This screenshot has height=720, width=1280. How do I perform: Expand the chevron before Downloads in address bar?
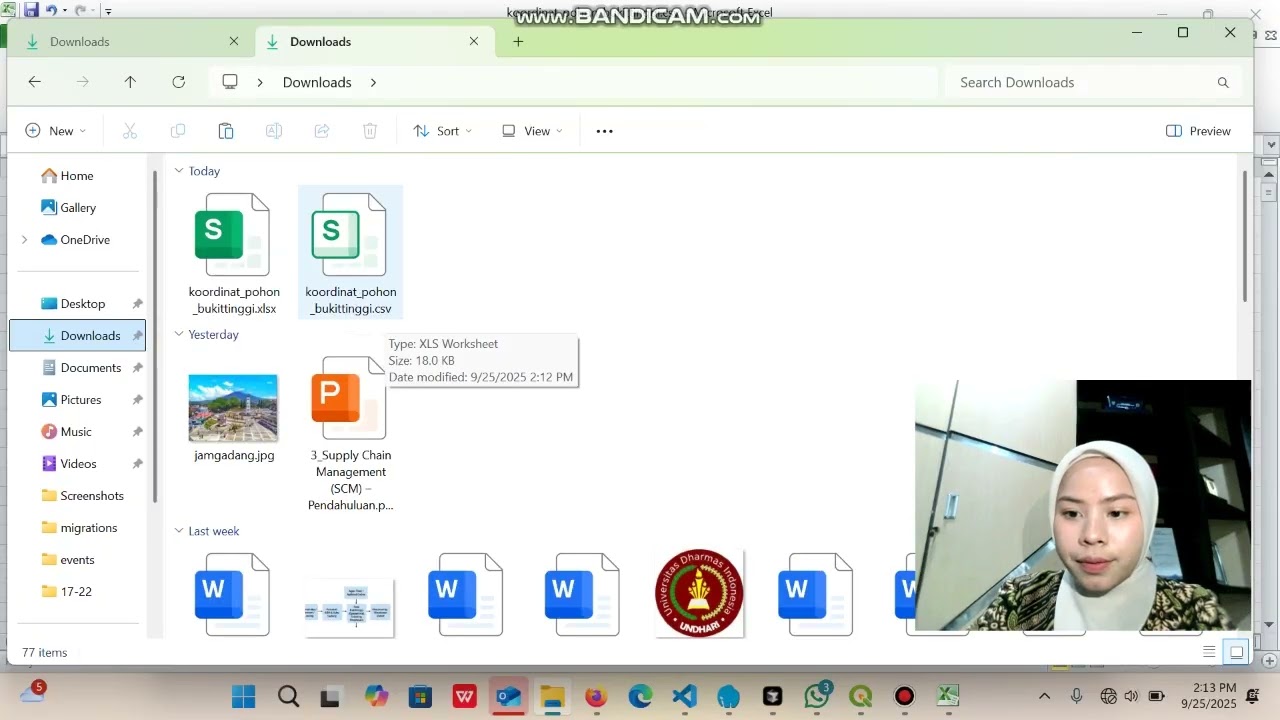(260, 83)
